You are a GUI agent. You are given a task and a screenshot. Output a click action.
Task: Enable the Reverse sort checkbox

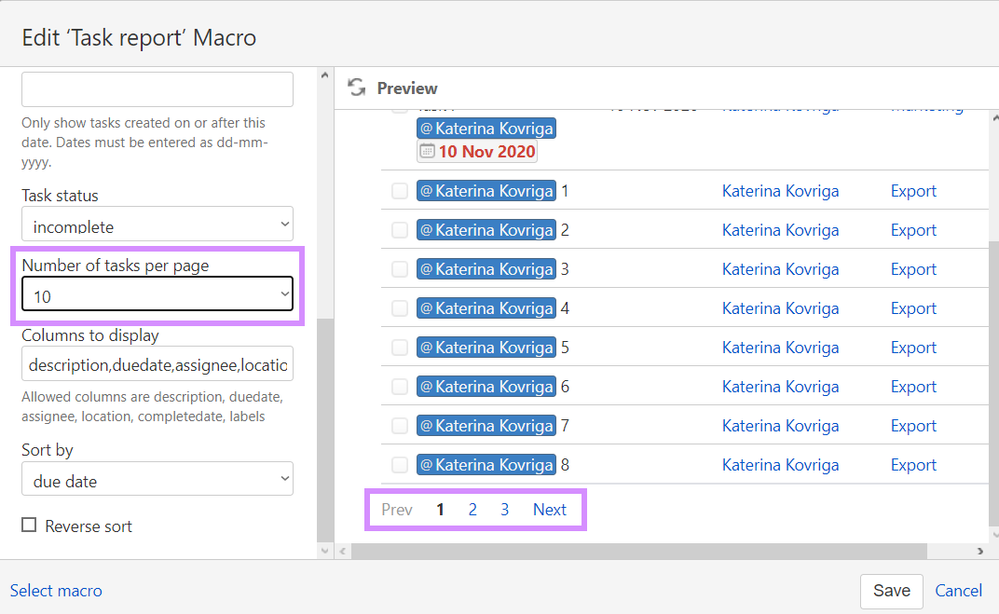pyautogui.click(x=29, y=525)
